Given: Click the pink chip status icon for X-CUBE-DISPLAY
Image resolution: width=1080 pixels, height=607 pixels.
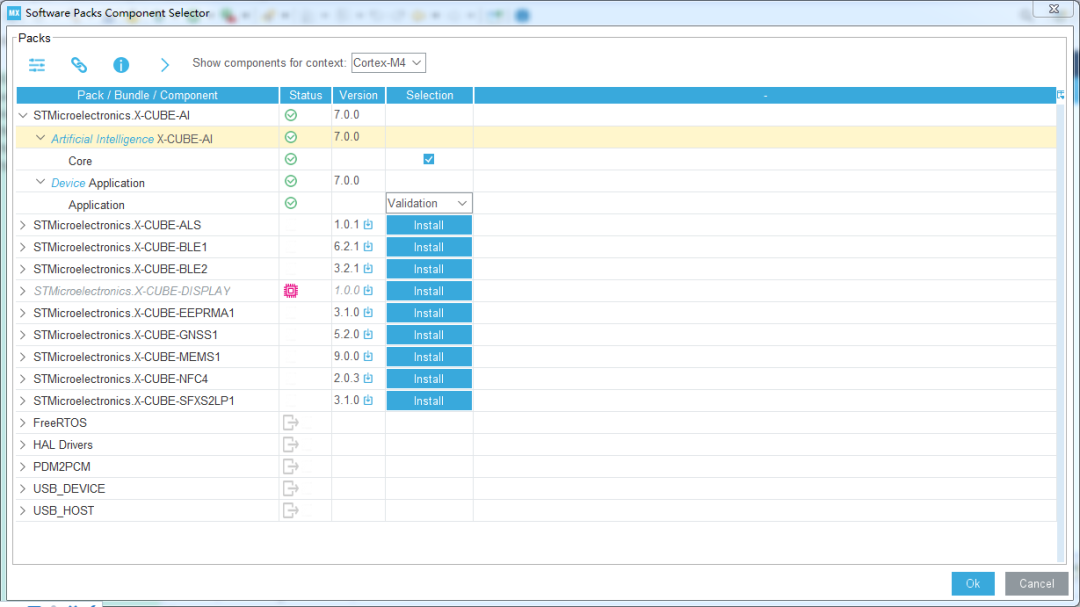Looking at the screenshot, I should (x=291, y=291).
